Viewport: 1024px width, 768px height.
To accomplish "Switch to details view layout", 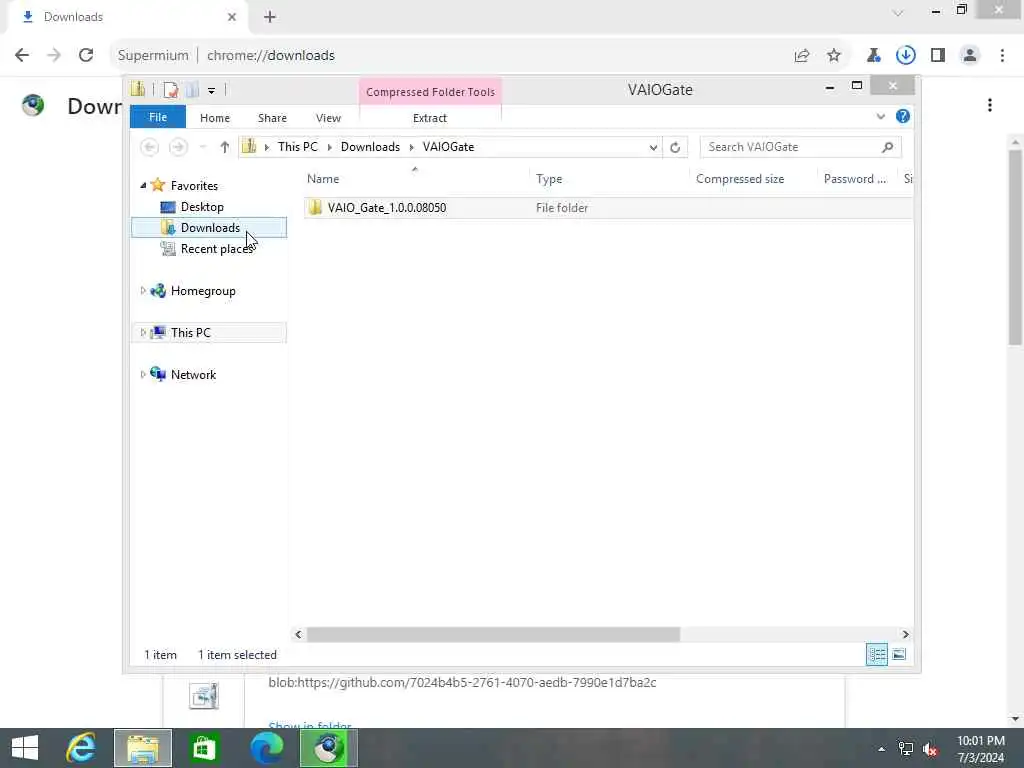I will (x=877, y=654).
